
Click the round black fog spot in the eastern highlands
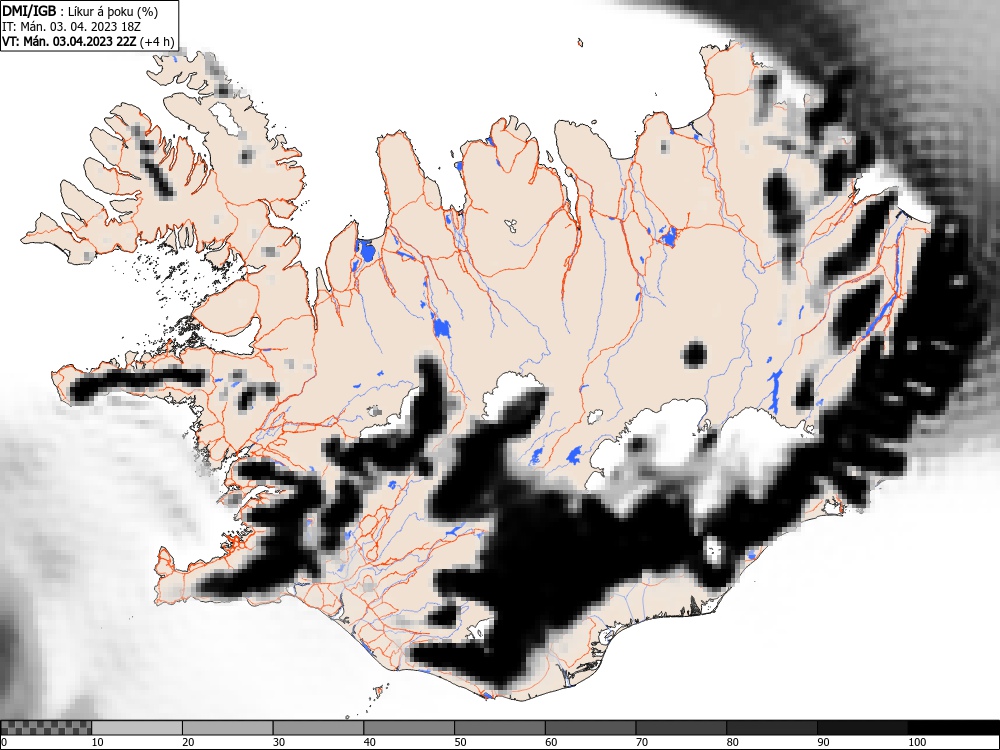(694, 354)
